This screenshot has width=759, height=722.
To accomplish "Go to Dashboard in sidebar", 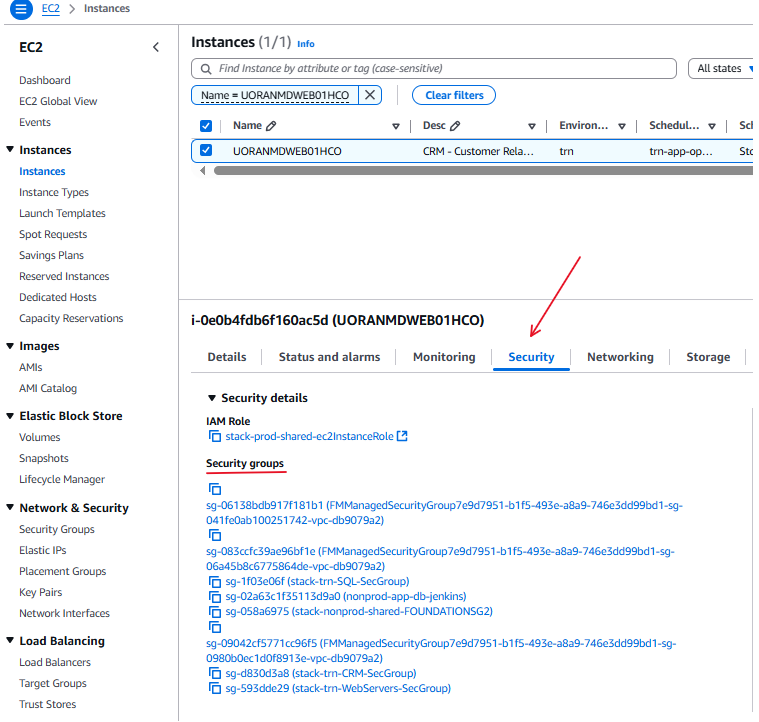I will click(x=45, y=80).
